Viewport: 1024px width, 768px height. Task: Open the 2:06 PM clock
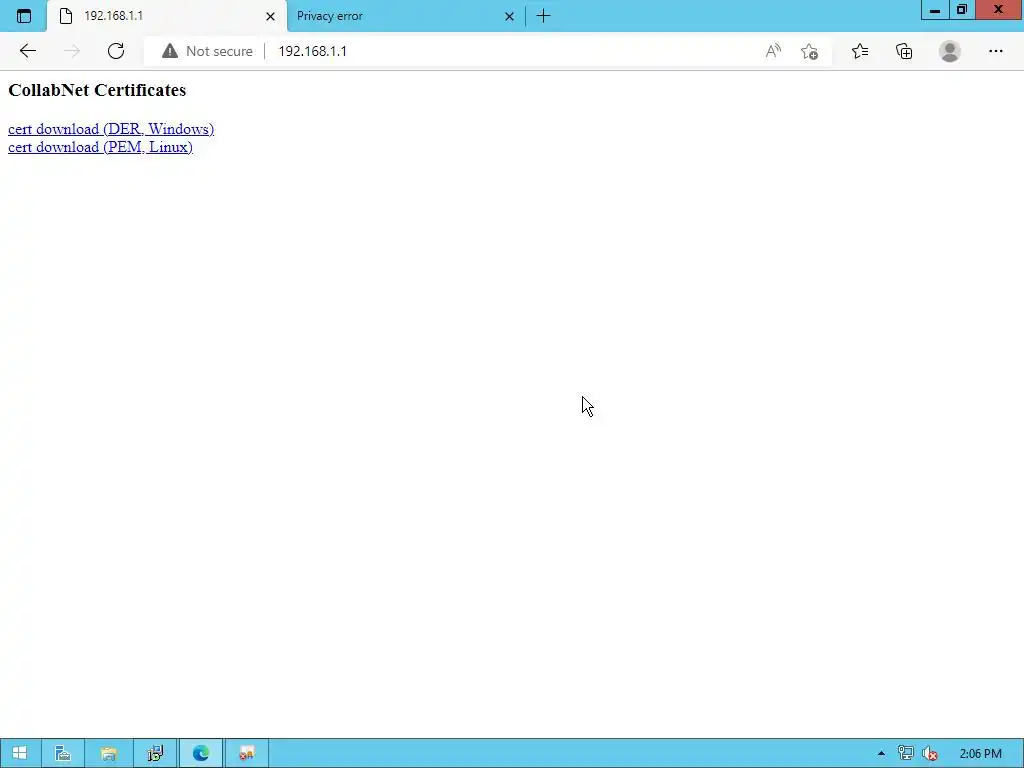980,754
